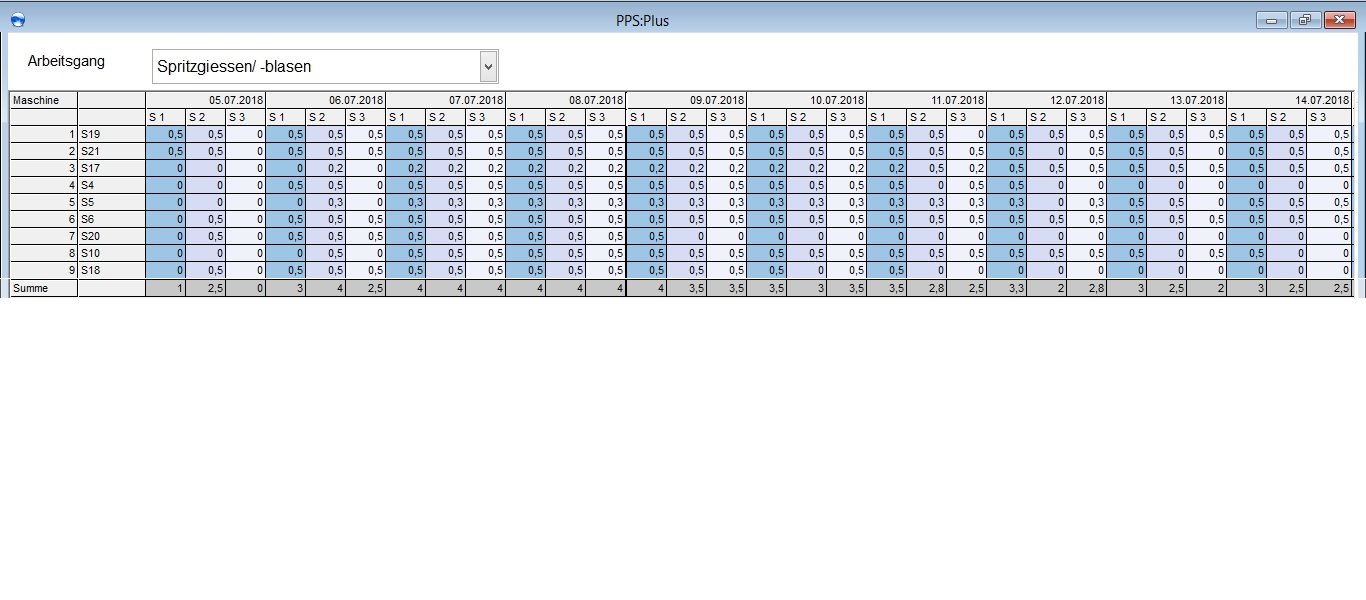Image resolution: width=1366 pixels, height=600 pixels.
Task: Click machine name S21 in row 2
Action: [111, 151]
